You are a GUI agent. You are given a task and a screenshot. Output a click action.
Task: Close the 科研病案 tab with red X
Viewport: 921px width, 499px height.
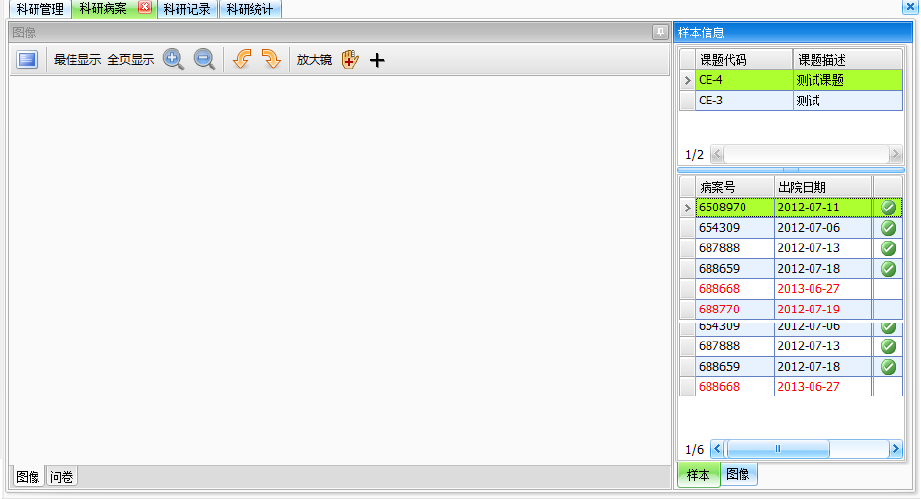pyautogui.click(x=144, y=8)
